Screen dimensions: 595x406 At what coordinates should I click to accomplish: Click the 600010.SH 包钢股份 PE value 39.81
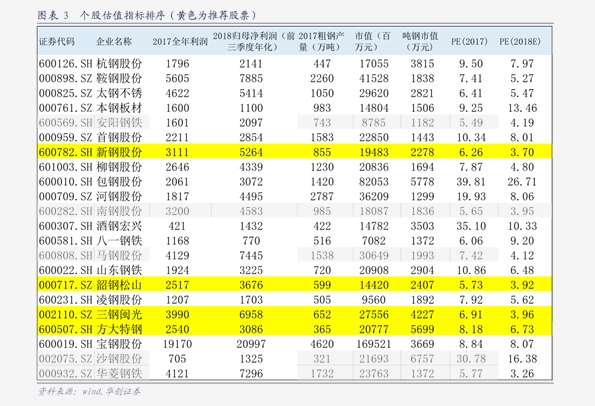[x=471, y=182]
